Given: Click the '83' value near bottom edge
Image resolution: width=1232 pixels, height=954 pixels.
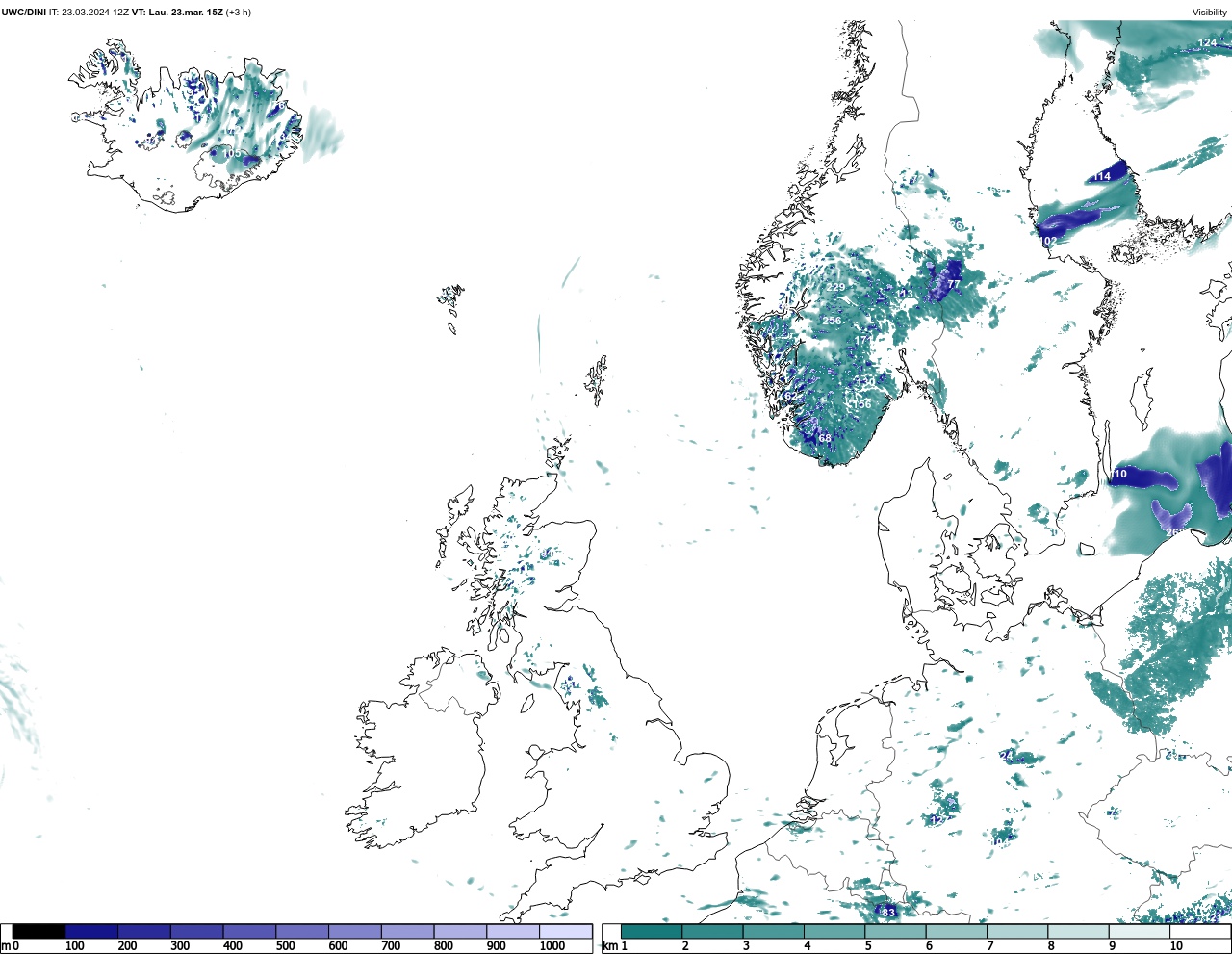Looking at the screenshot, I should pos(888,912).
